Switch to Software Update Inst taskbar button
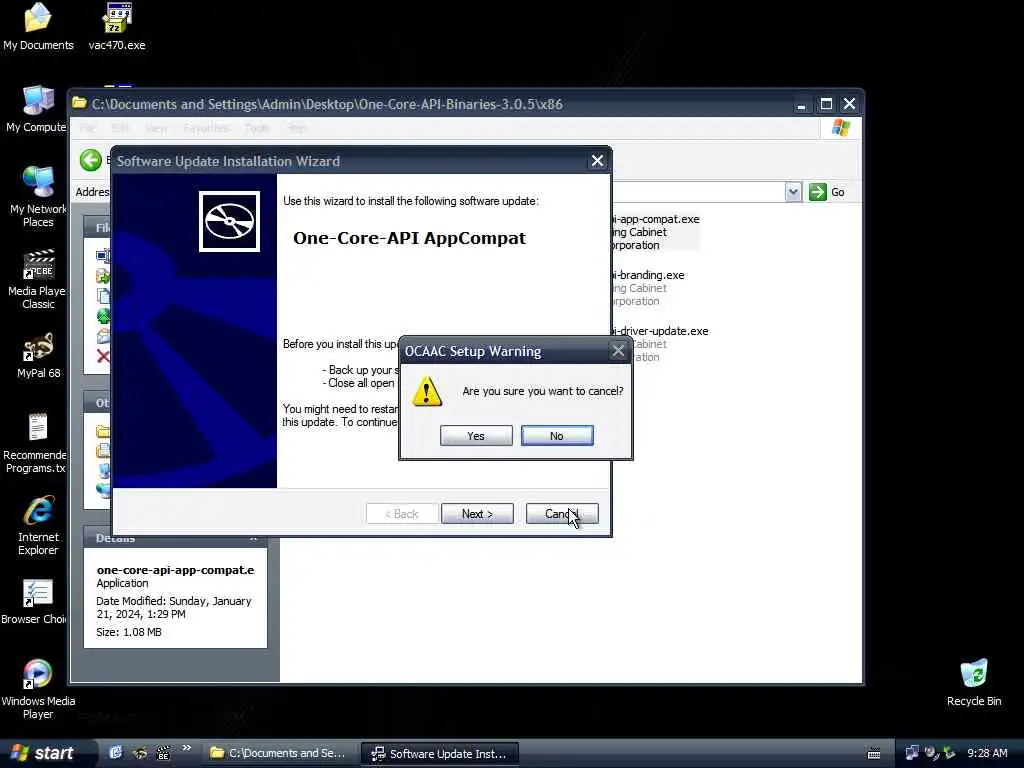This screenshot has height=768, width=1024. (440, 754)
